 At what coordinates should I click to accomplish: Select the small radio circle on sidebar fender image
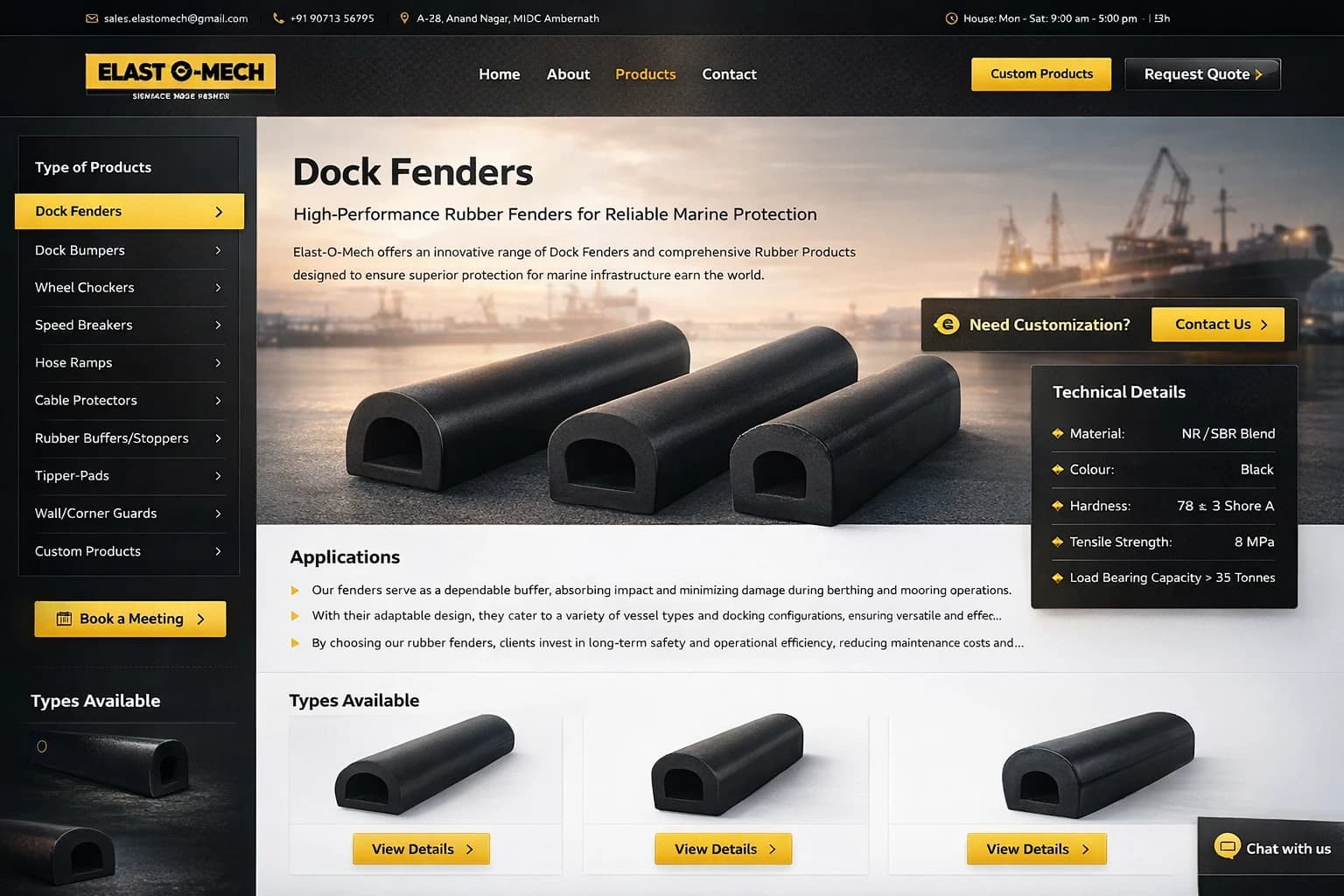(x=41, y=746)
